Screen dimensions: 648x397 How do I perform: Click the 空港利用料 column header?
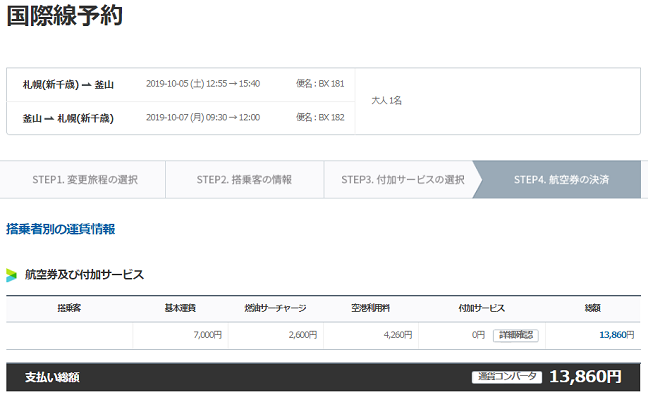point(371,308)
